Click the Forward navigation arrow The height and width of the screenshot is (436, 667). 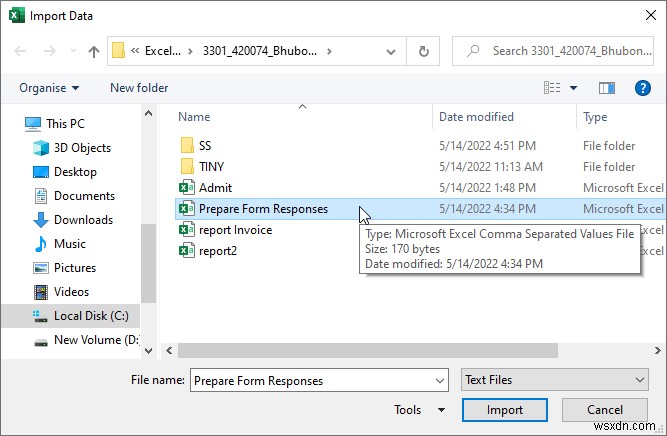click(x=50, y=51)
